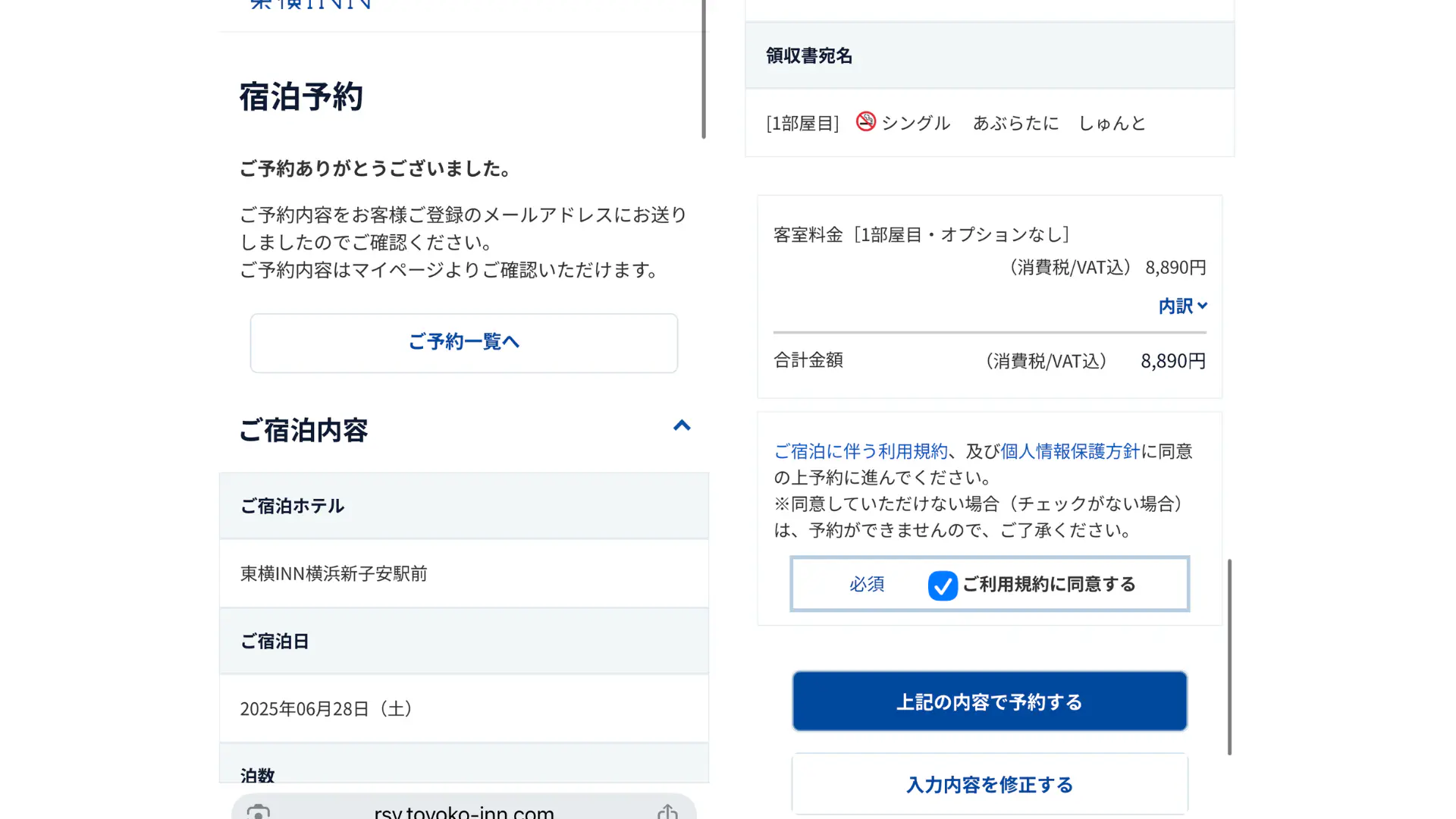The height and width of the screenshot is (819, 1456).
Task: Click the rsv.toyoko-inn.com address bar
Action: point(464,811)
